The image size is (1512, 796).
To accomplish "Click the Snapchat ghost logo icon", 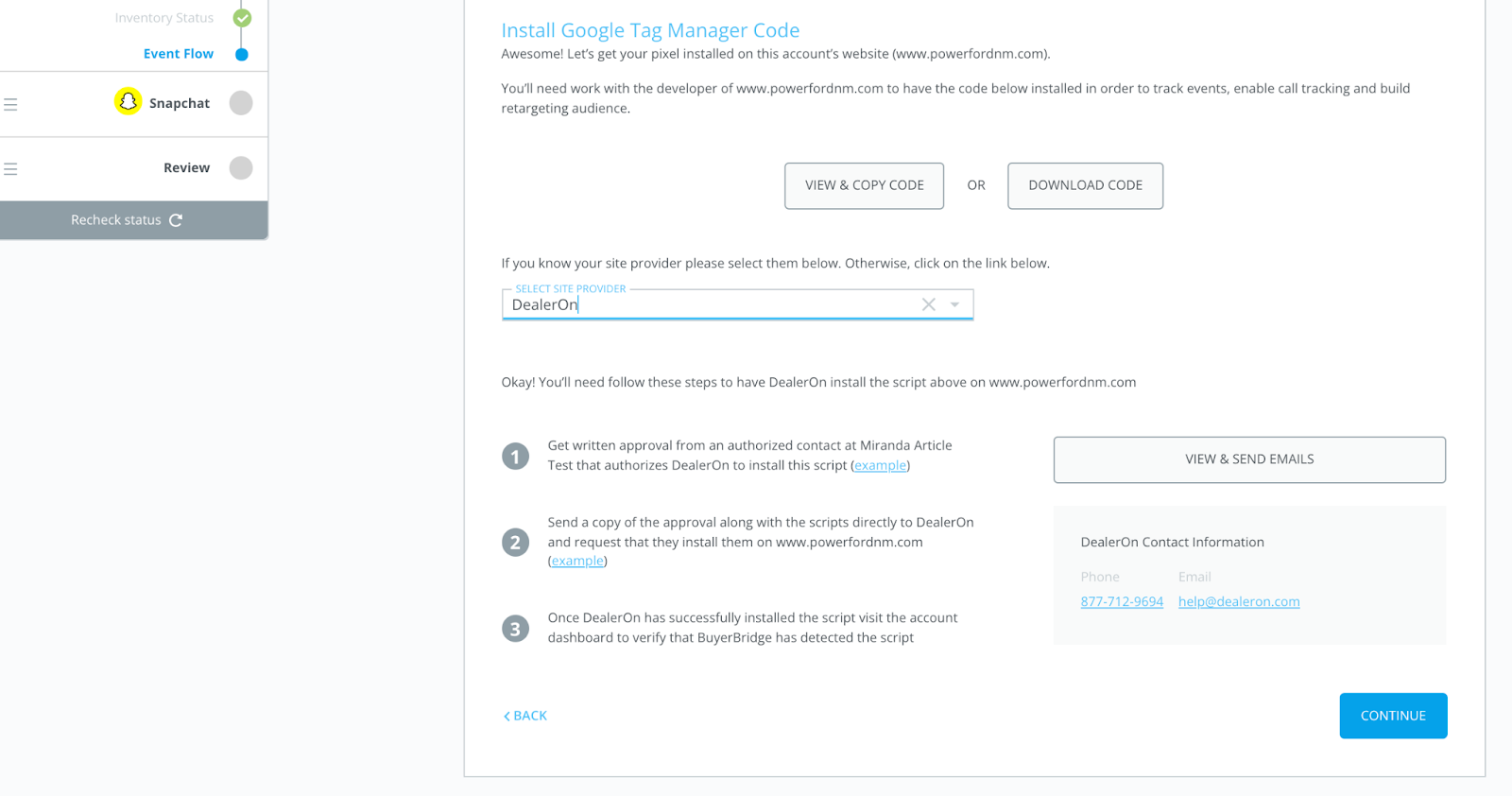I will point(129,101).
